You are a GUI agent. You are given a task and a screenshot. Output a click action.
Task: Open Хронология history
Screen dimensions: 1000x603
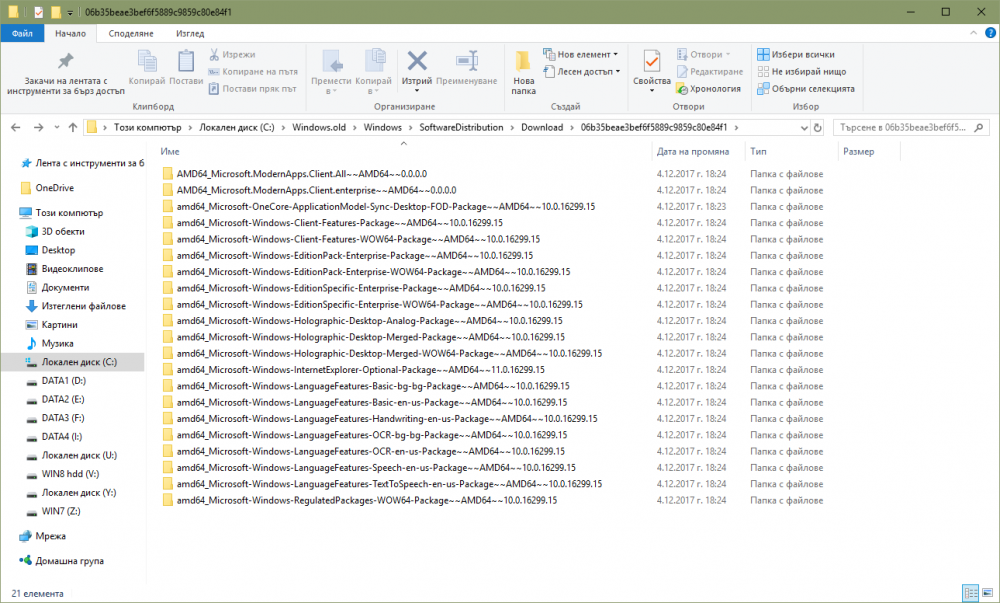click(709, 89)
